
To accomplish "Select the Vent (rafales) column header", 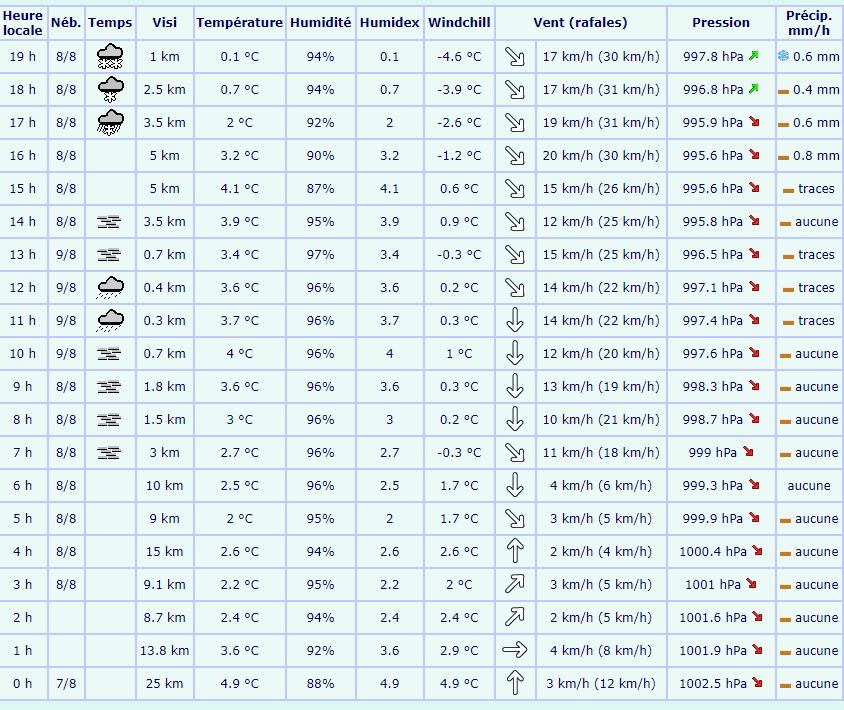I will pyautogui.click(x=580, y=23).
